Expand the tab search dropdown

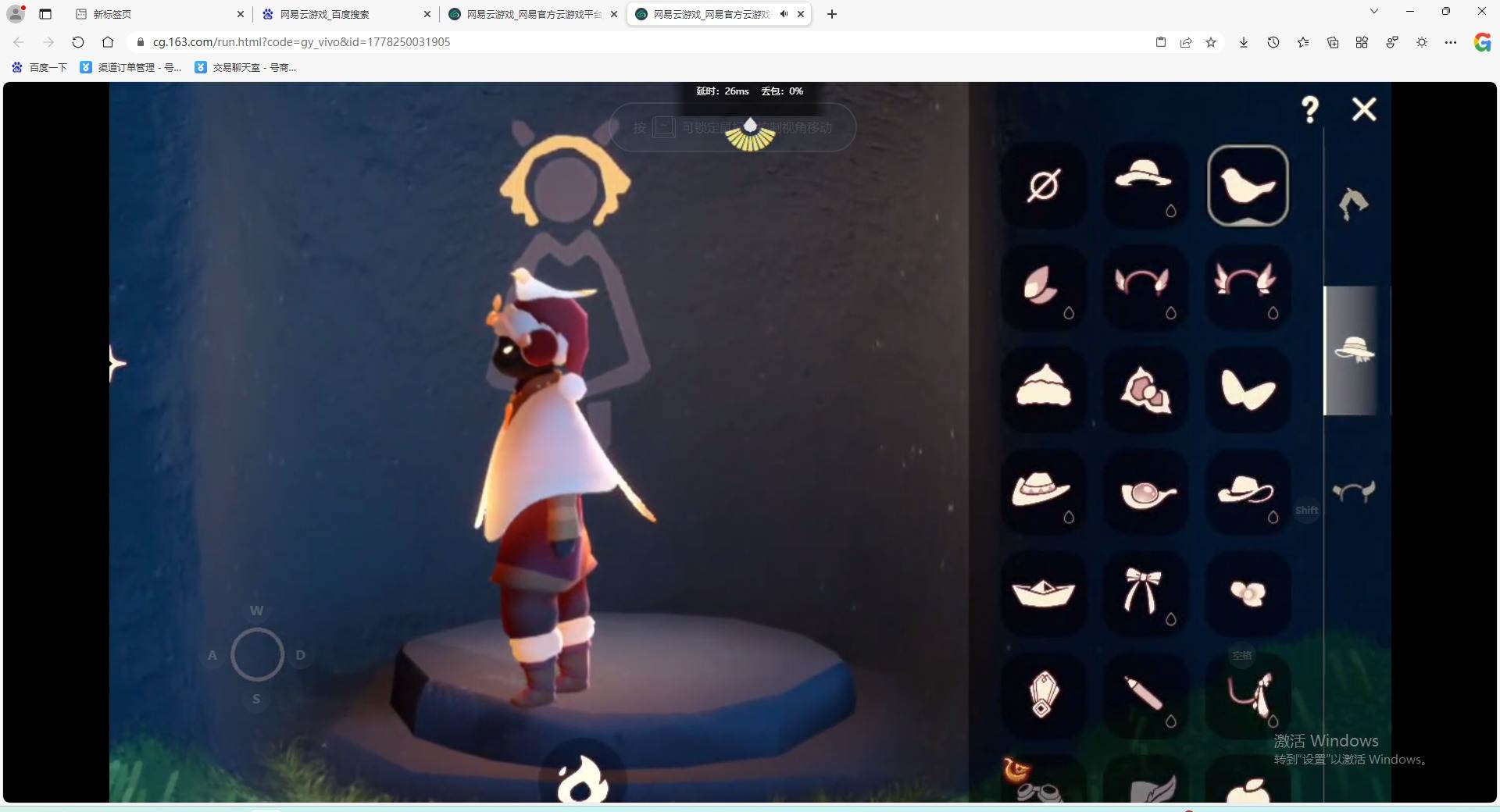point(1374,11)
